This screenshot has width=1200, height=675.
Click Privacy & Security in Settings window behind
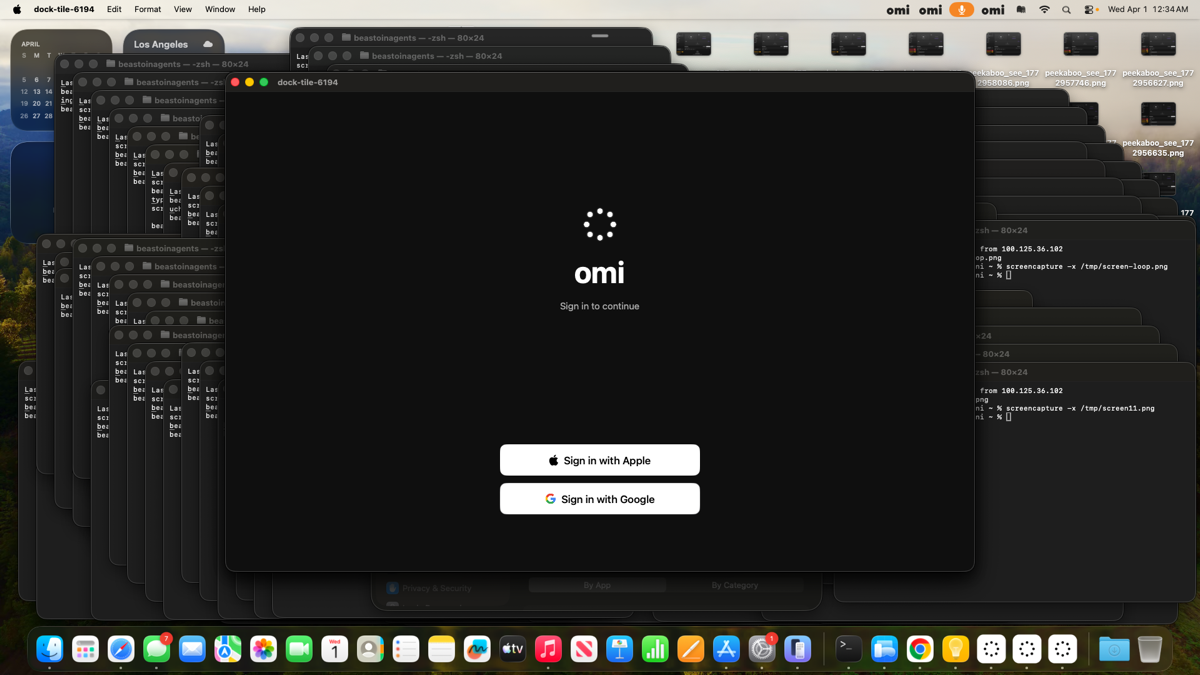430,588
